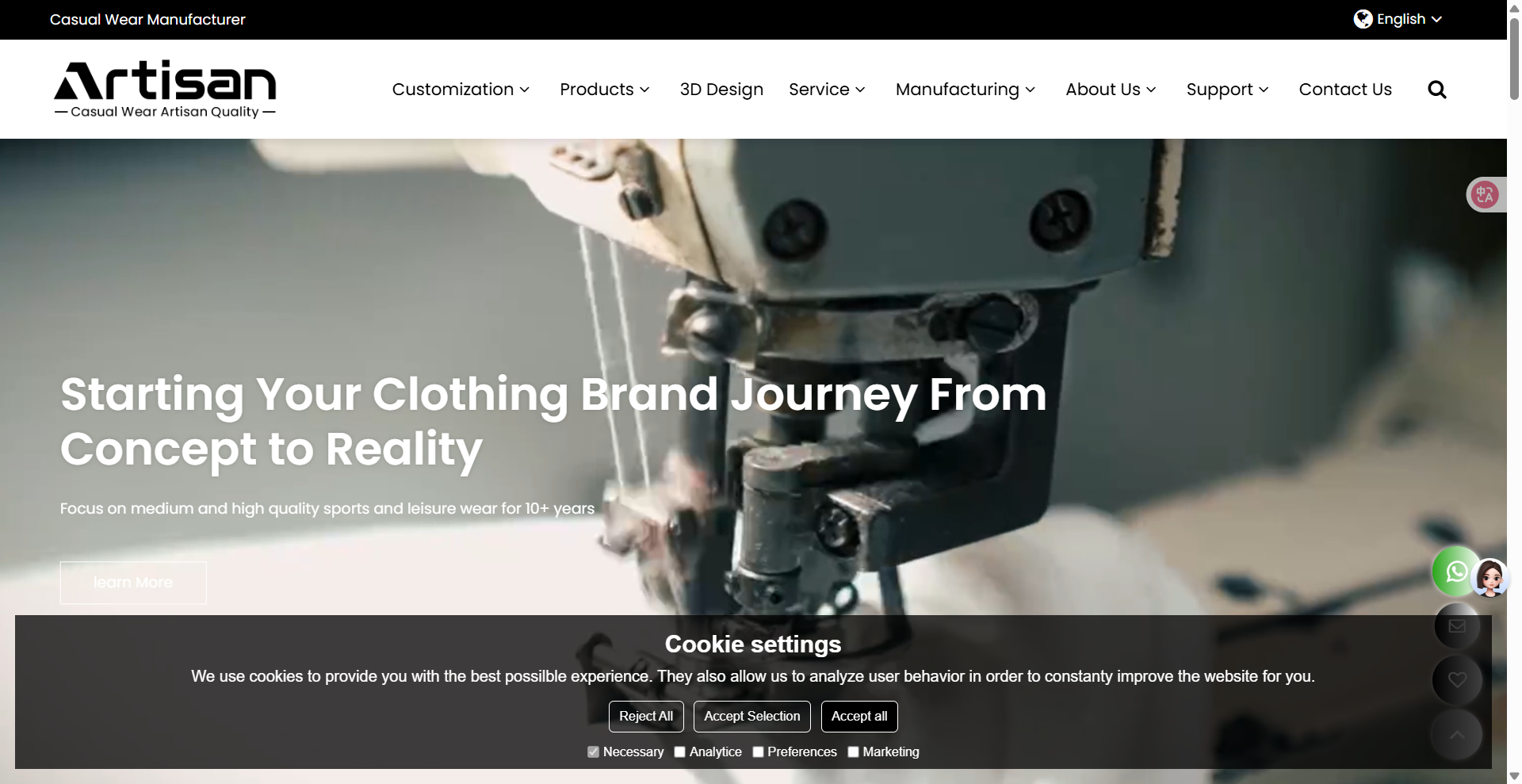Tick the Marketing cookie checkbox
The image size is (1522, 784).
[x=853, y=751]
